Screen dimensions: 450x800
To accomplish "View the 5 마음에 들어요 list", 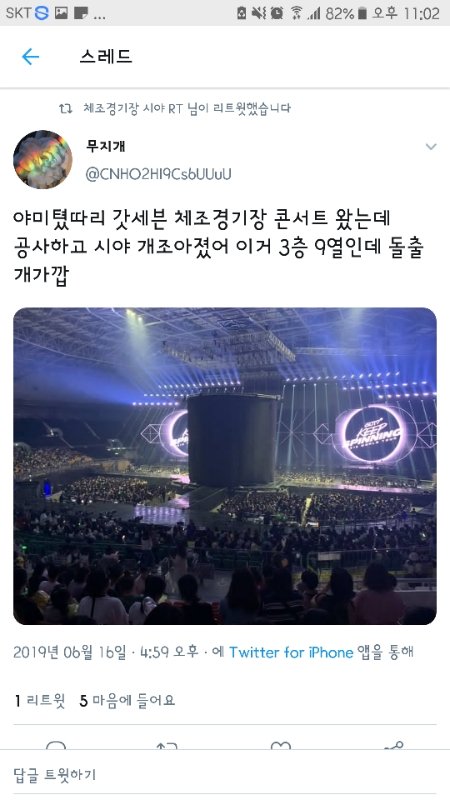I will [127, 701].
